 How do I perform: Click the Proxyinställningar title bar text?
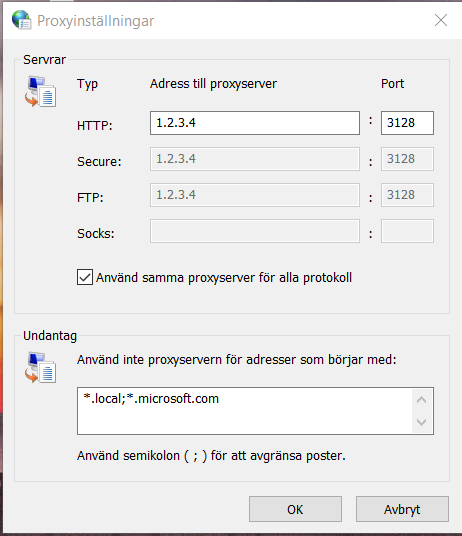coord(95,21)
